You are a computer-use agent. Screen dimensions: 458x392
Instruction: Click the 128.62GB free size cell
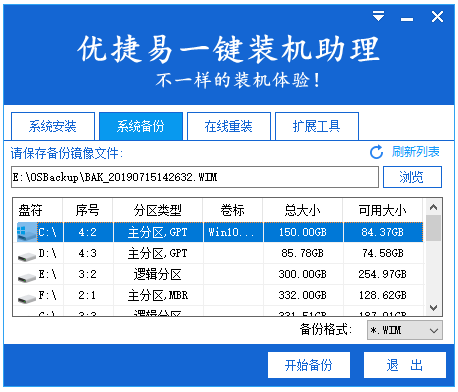(383, 295)
